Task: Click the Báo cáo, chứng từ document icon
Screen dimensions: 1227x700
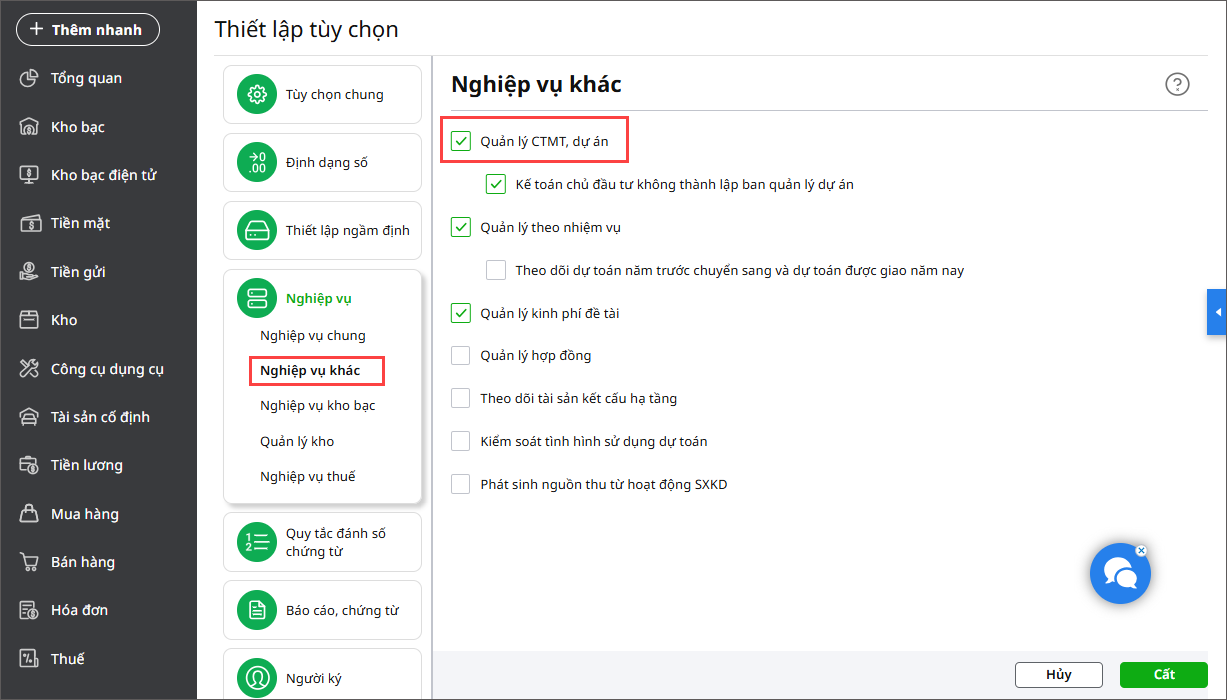Action: click(256, 610)
